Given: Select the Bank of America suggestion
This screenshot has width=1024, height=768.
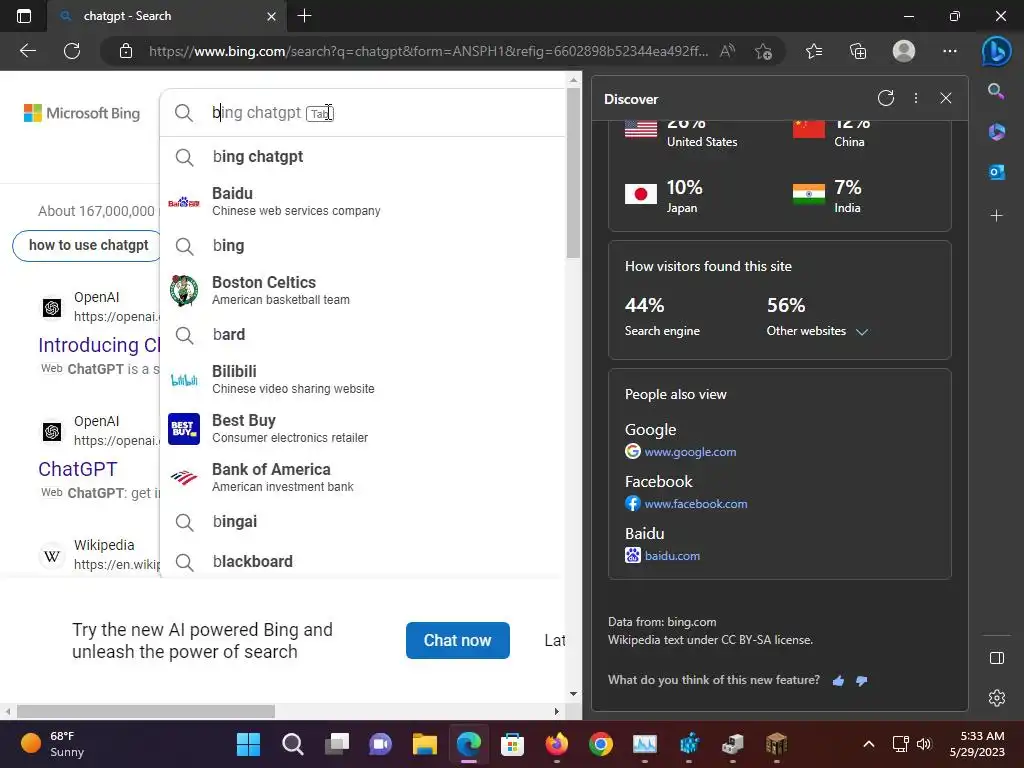Looking at the screenshot, I should (362, 477).
